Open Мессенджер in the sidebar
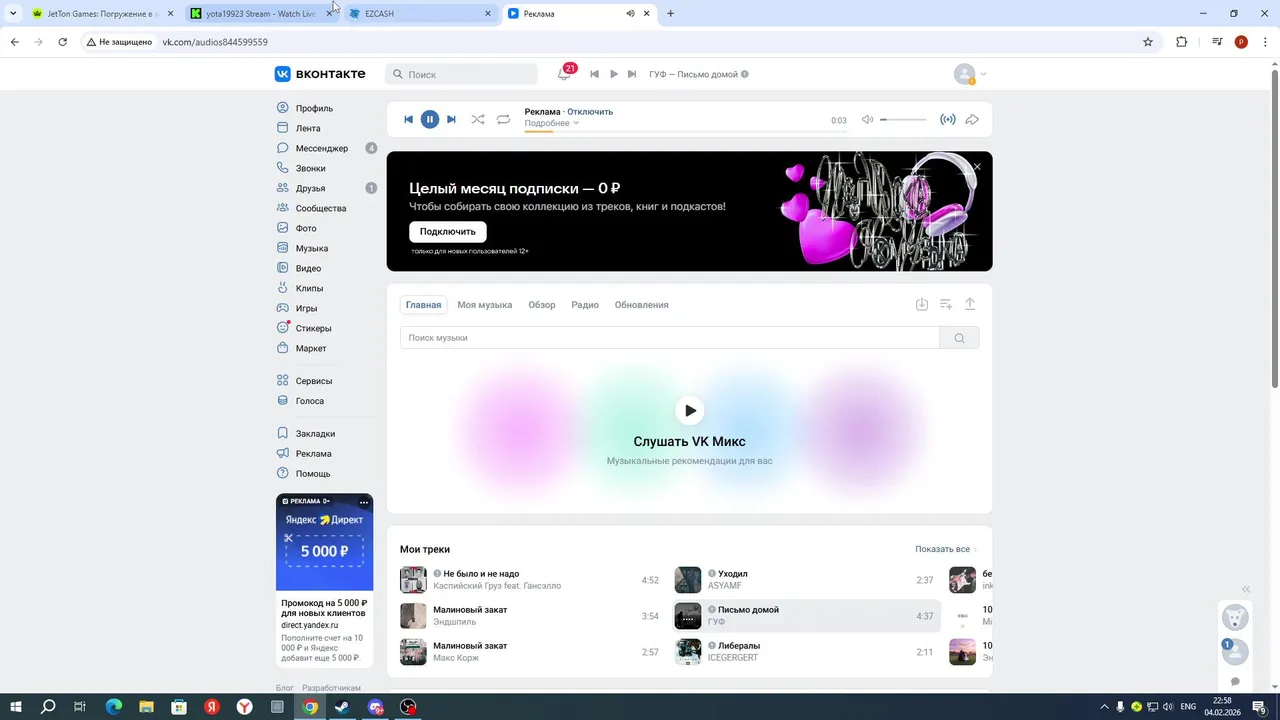 coord(321,148)
